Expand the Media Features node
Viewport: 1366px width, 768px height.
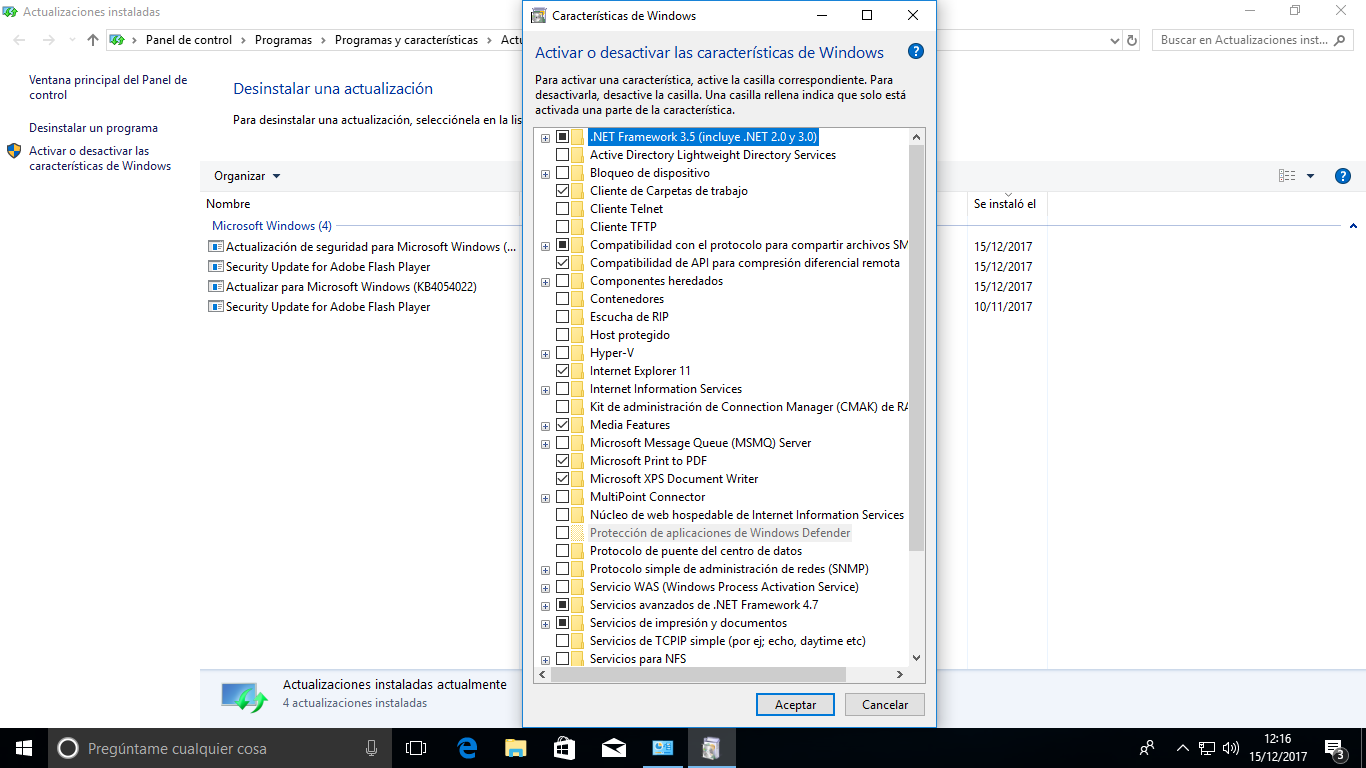[545, 426]
